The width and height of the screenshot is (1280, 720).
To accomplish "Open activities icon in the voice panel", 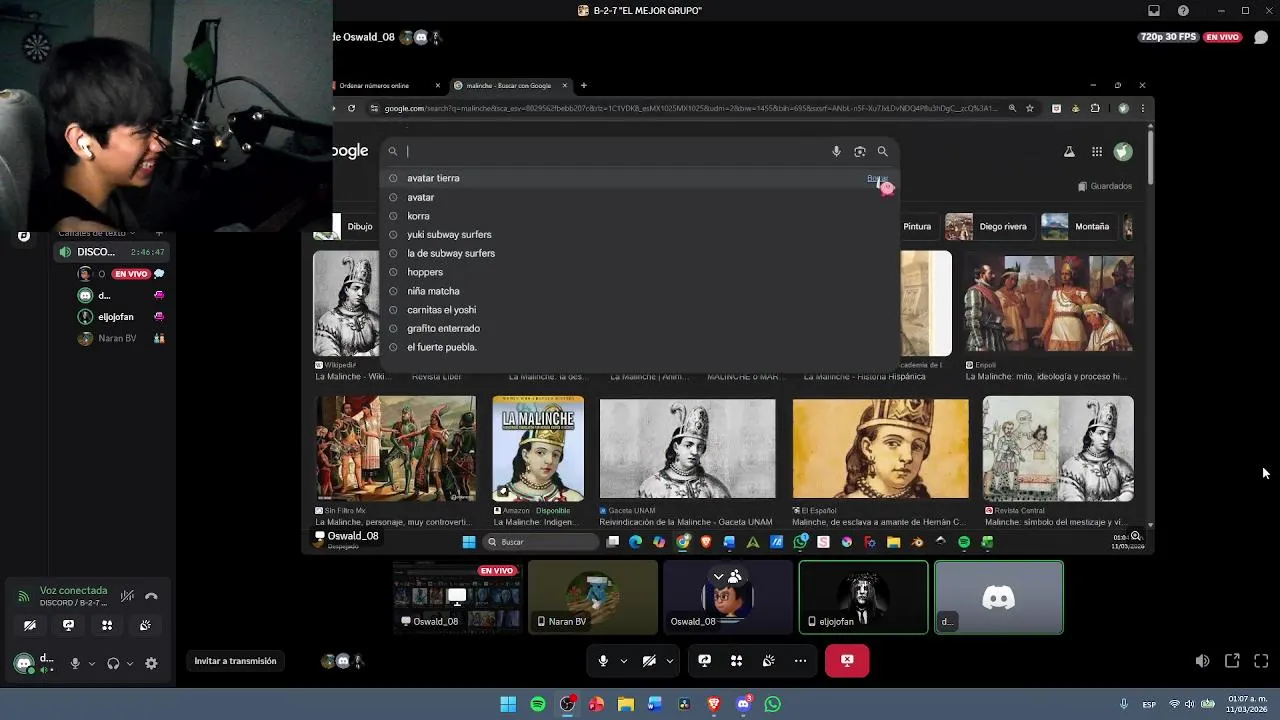I will [x=107, y=625].
